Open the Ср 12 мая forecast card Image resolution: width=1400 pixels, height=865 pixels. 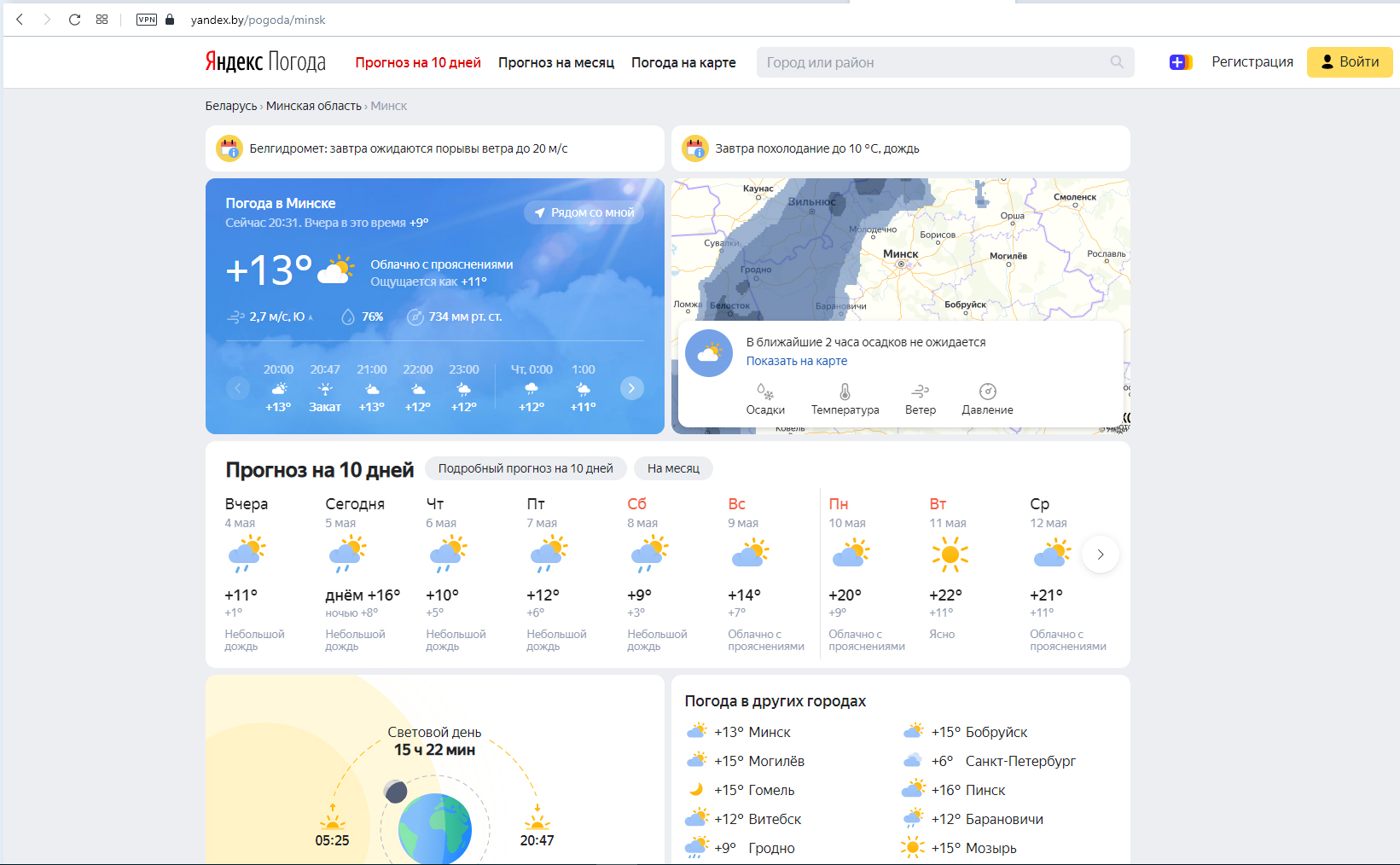tap(1068, 574)
